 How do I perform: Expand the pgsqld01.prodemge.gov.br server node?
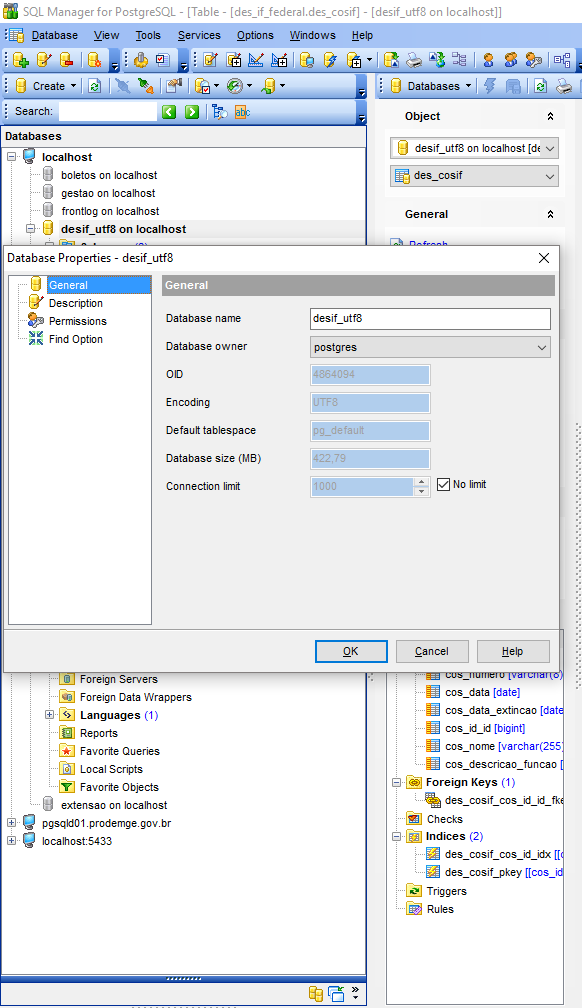tap(12, 823)
